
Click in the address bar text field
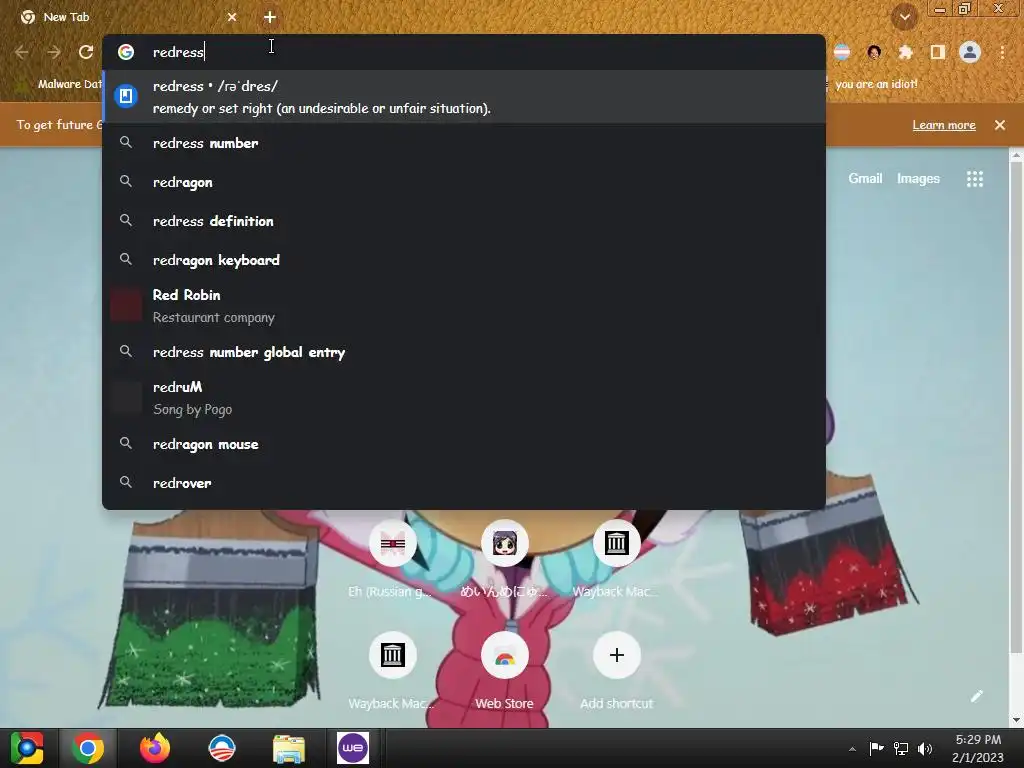(483, 52)
